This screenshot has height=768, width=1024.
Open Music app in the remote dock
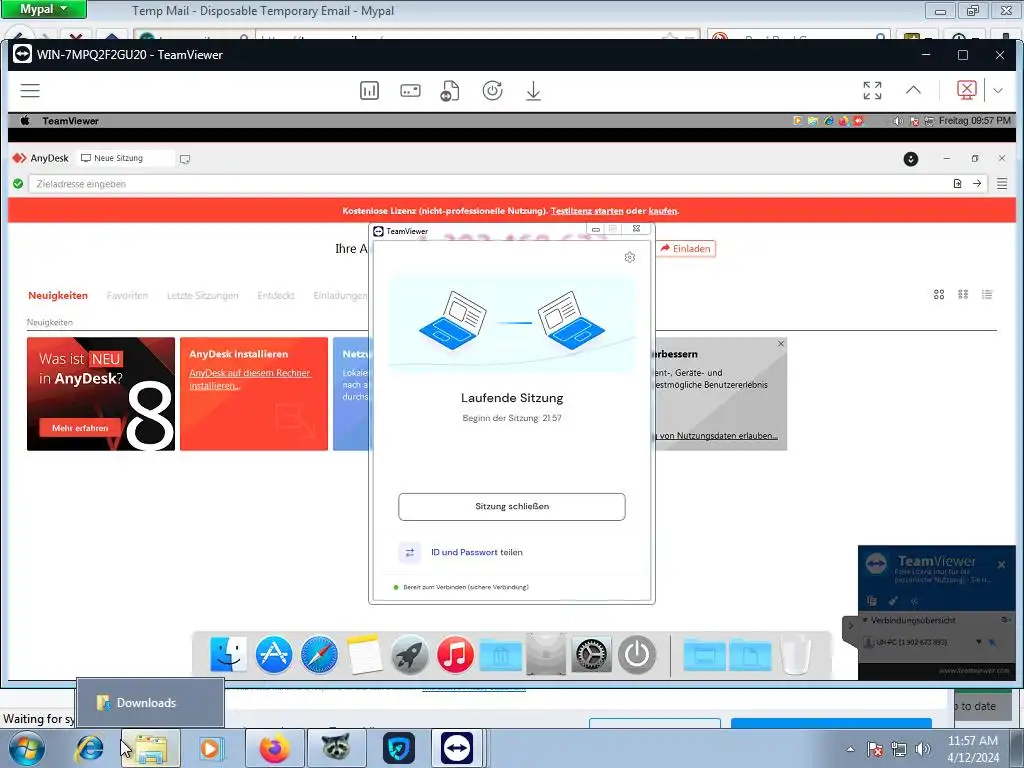(455, 654)
